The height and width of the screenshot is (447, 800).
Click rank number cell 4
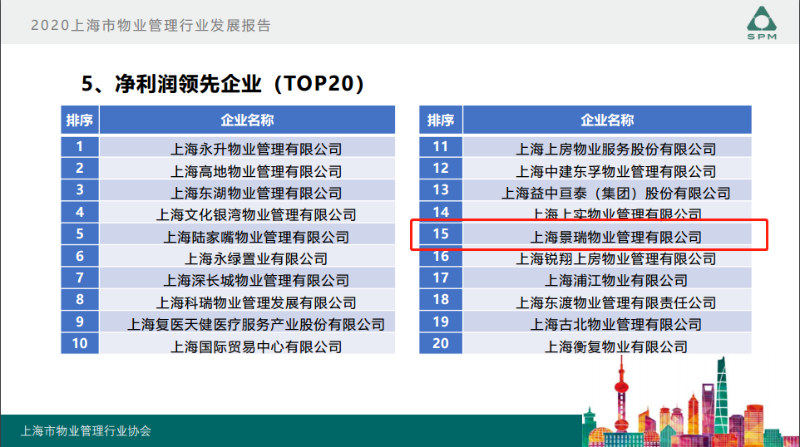pyautogui.click(x=80, y=212)
